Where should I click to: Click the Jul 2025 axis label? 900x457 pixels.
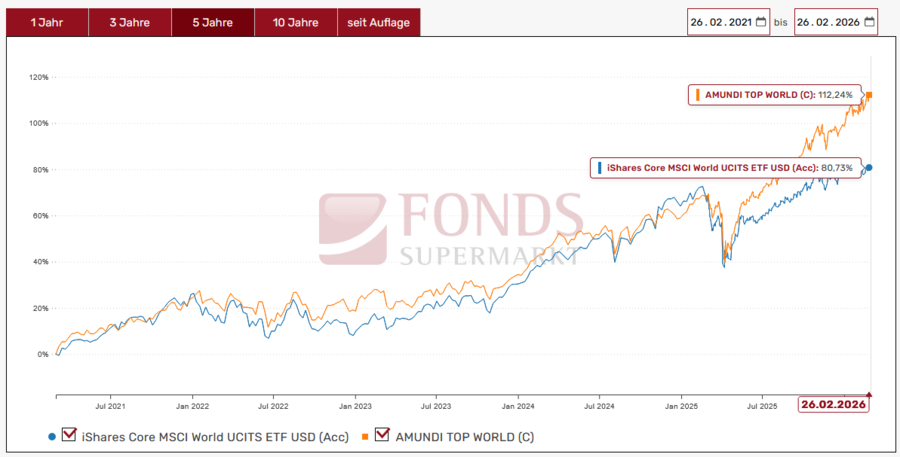click(x=762, y=406)
